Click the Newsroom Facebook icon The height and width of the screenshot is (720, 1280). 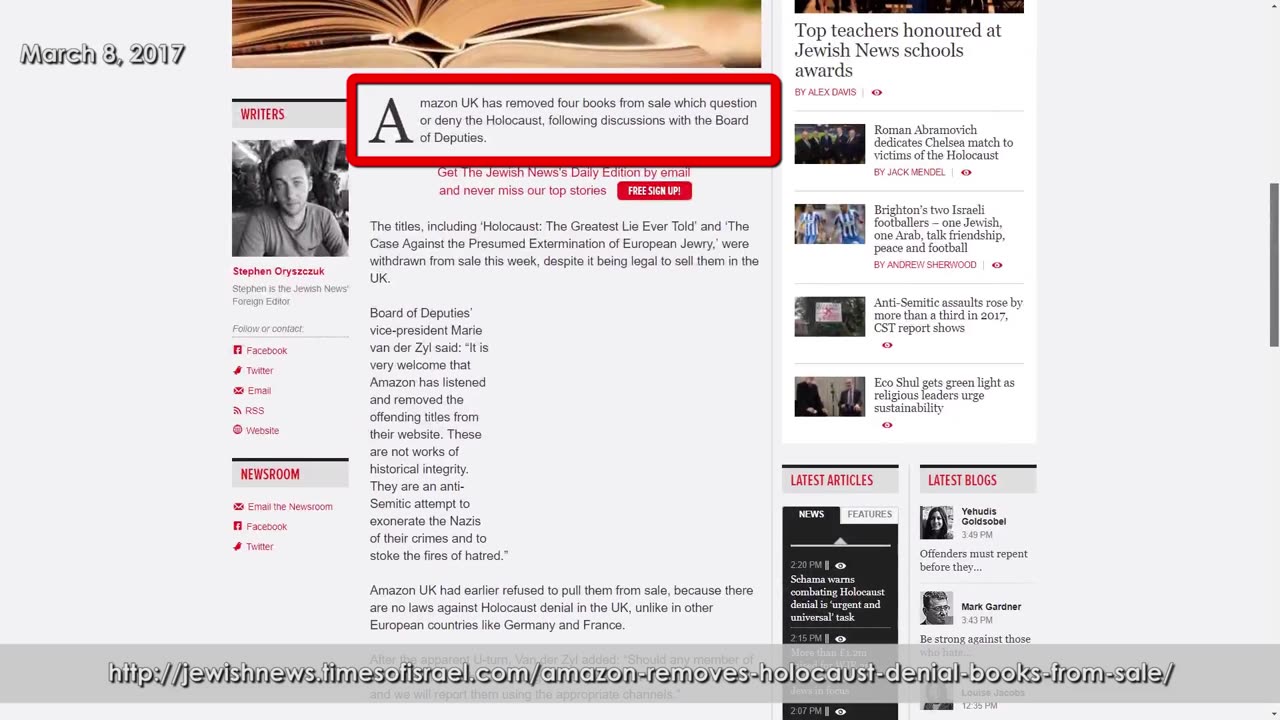(238, 526)
